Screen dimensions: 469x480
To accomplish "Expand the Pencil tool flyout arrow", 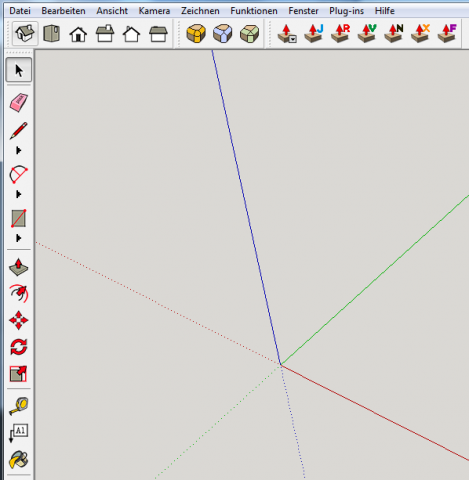I will coord(19,150).
